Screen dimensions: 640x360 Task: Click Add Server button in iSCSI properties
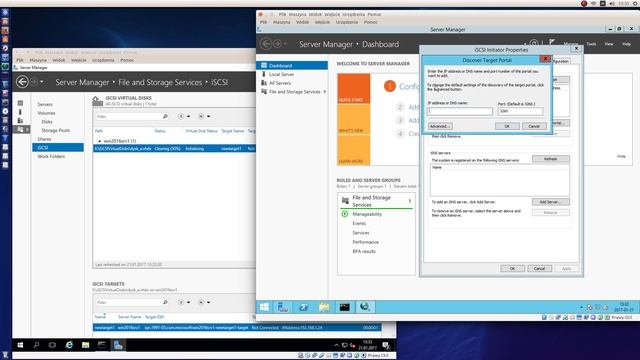click(x=551, y=202)
